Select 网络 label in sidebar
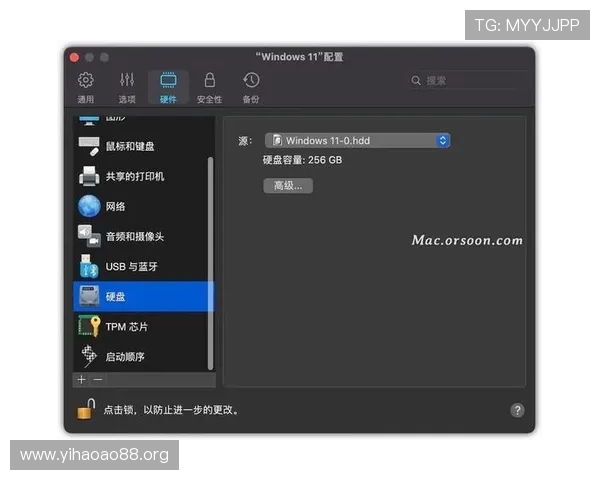Viewport: 600px width, 480px height. 115,207
